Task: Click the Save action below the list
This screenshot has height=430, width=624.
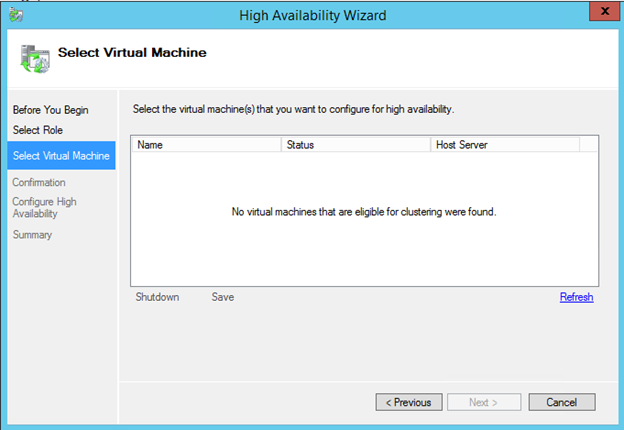Action: pos(223,297)
